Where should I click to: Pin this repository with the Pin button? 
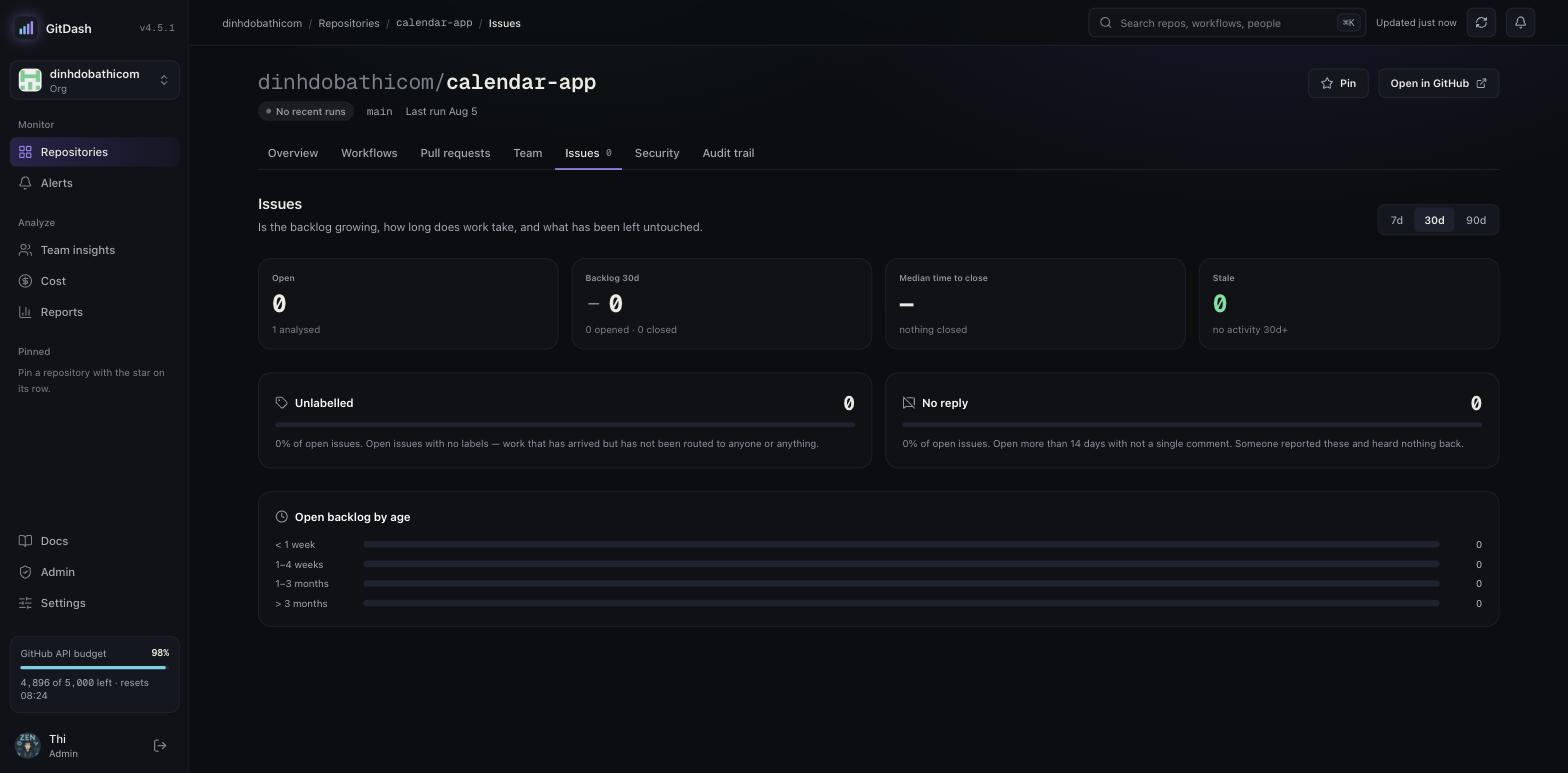(1338, 83)
